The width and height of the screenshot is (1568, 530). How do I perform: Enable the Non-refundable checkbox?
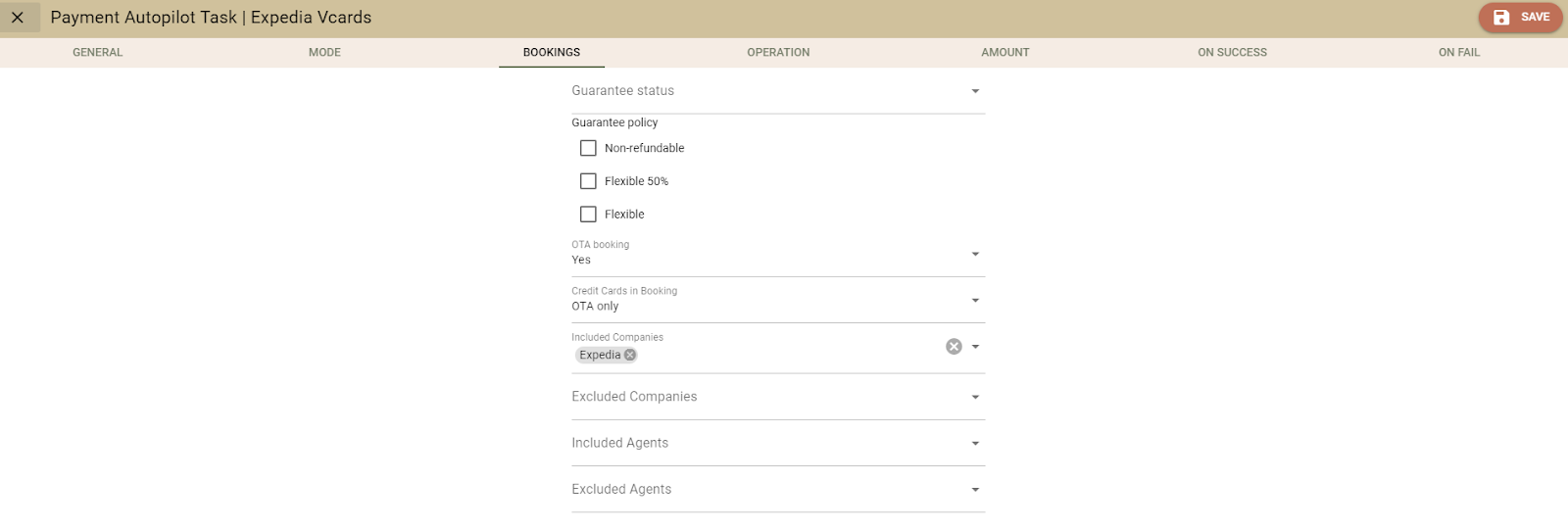point(588,148)
